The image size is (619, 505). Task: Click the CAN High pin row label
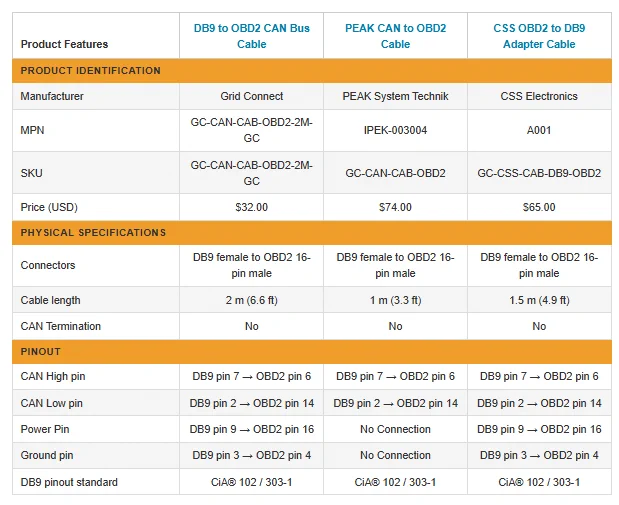coord(53,376)
